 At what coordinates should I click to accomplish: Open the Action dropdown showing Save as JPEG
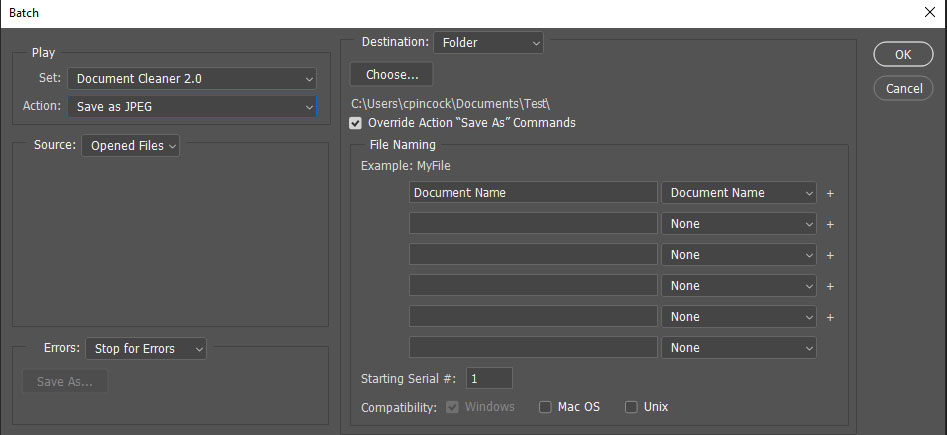tap(192, 106)
